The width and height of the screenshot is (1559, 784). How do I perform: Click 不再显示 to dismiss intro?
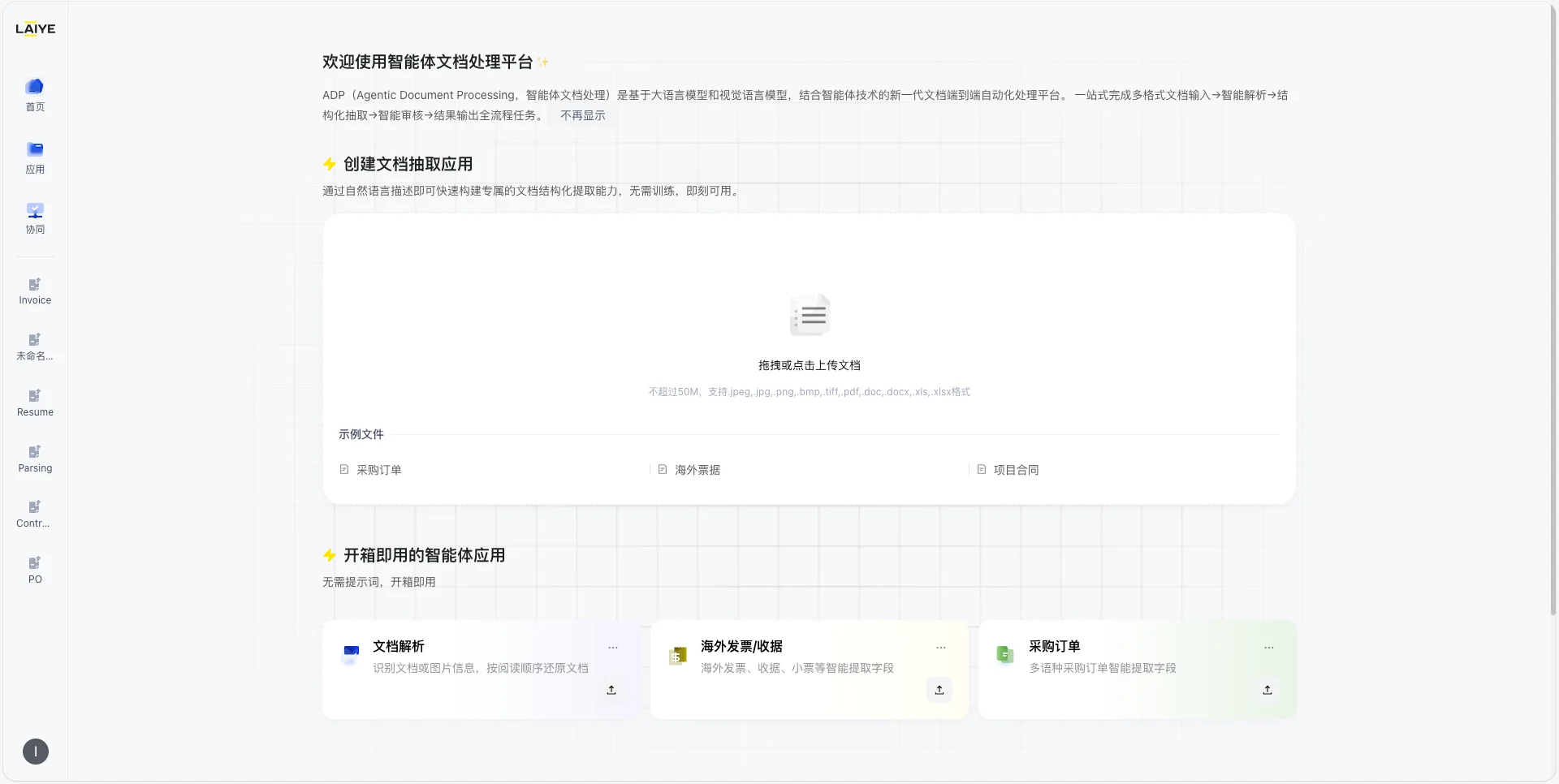(583, 115)
